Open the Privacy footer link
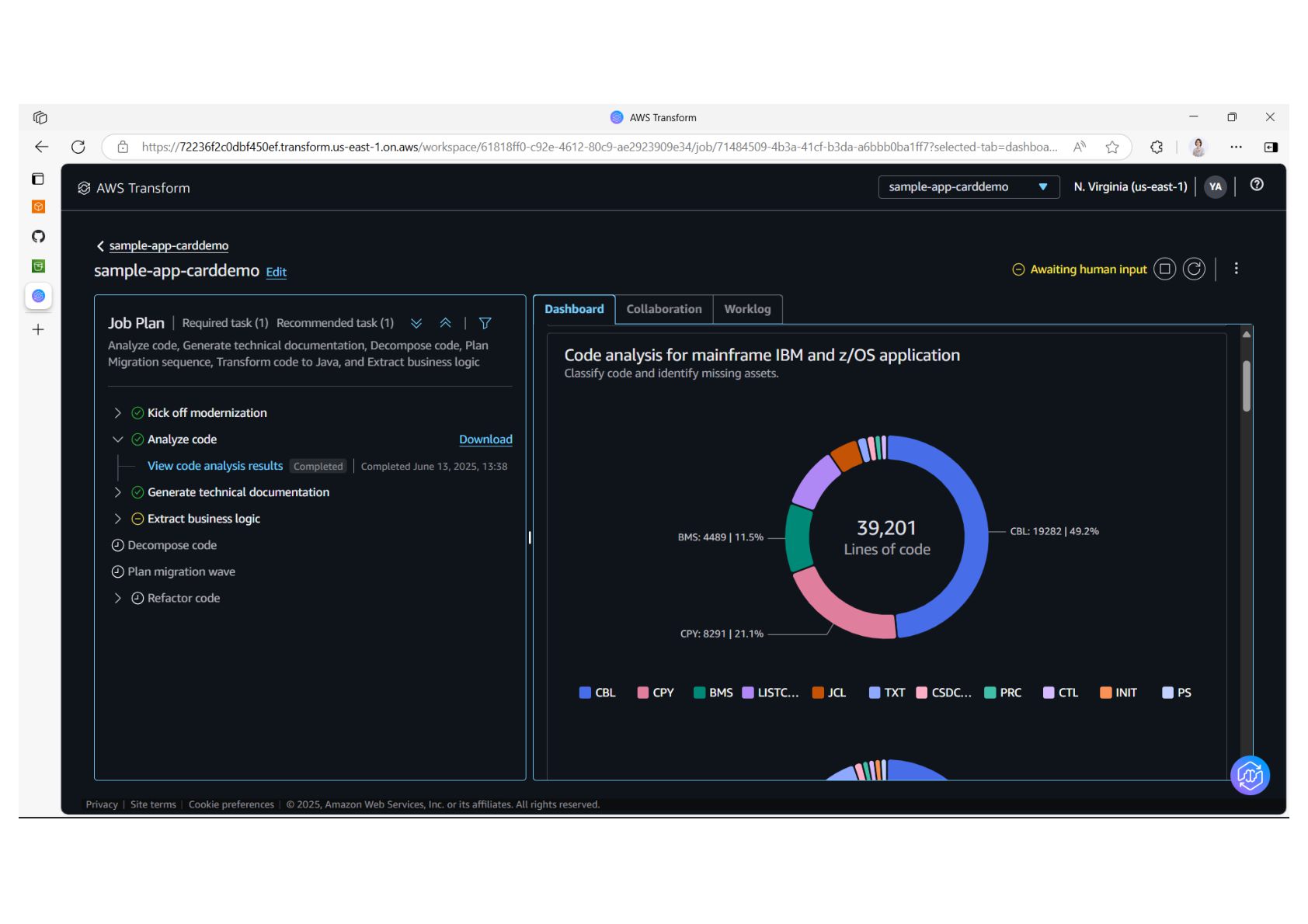The height and width of the screenshot is (924, 1308). pyautogui.click(x=102, y=804)
